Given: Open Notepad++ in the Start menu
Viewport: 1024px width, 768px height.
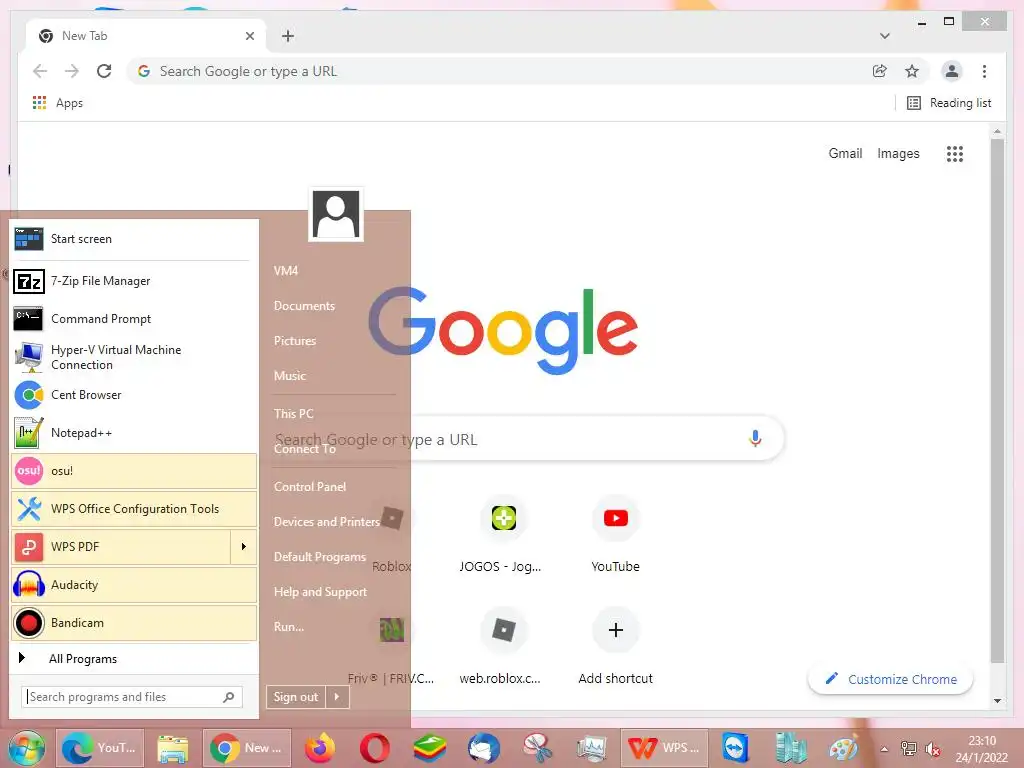Looking at the screenshot, I should pos(134,433).
